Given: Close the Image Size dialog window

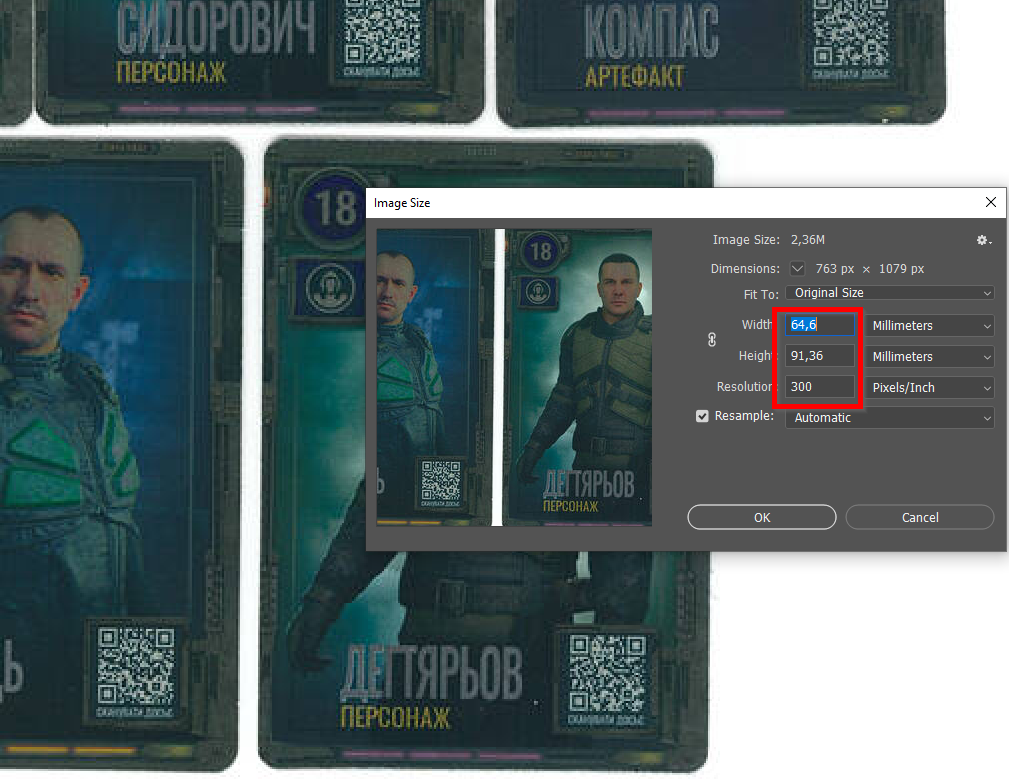Looking at the screenshot, I should tap(990, 202).
